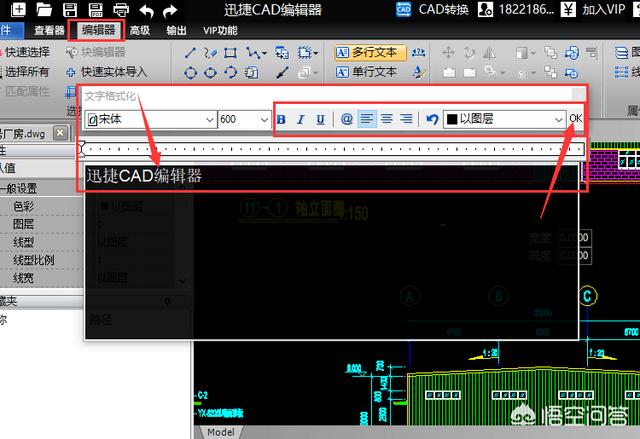Close the dwg file tab
This screenshot has width=640, height=439.
coord(60,133)
